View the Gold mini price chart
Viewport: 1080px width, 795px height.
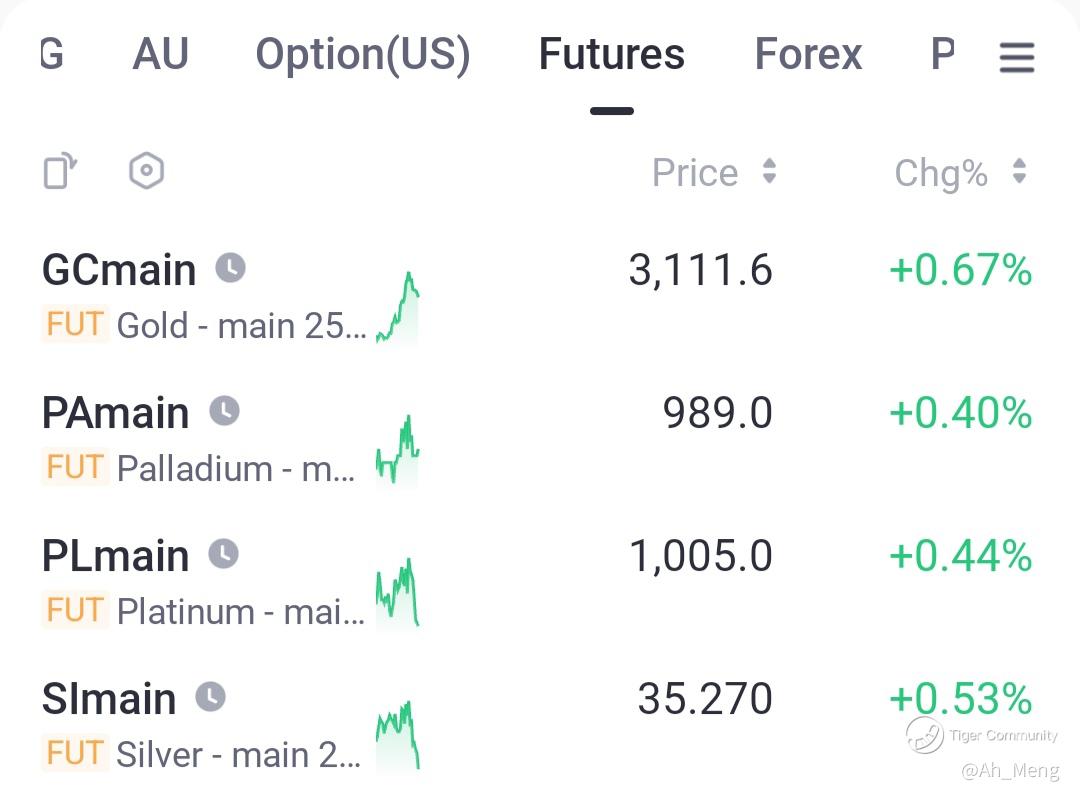[x=397, y=308]
